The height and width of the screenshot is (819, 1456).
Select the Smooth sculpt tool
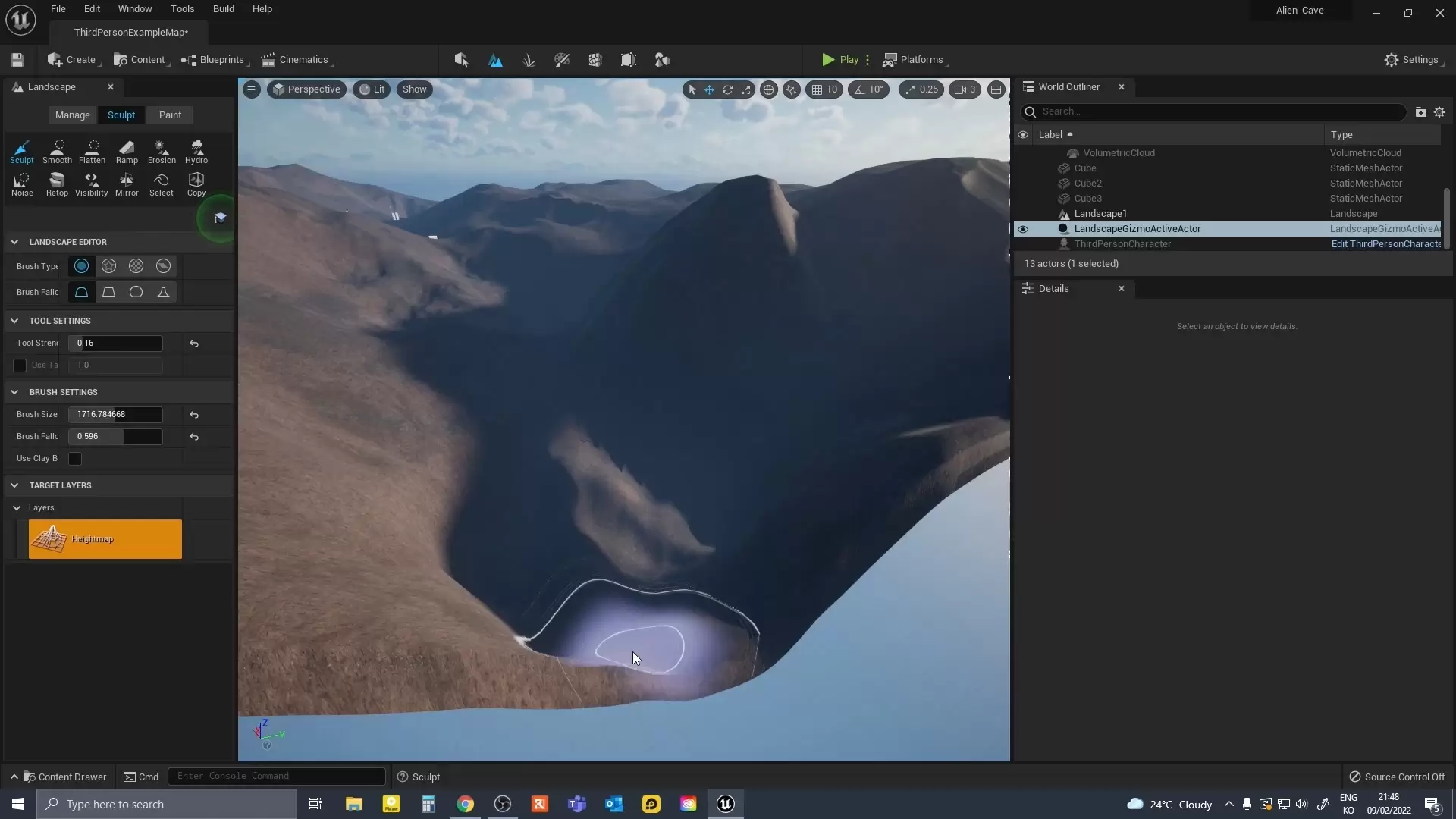pos(57,151)
